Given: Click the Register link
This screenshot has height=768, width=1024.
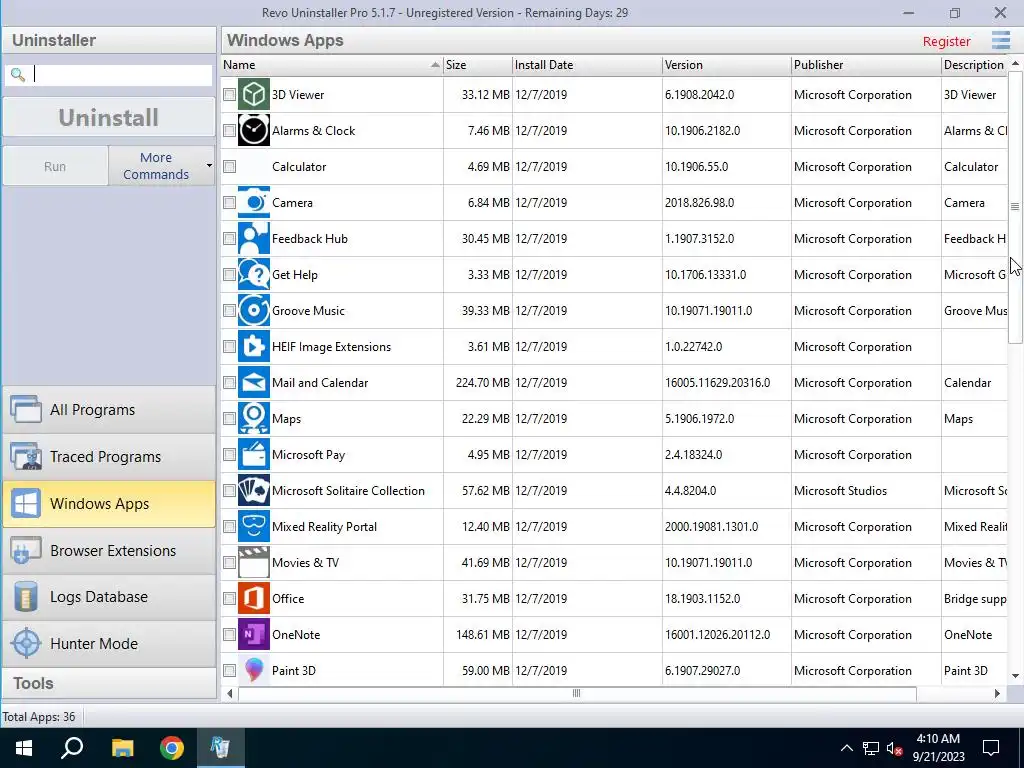Looking at the screenshot, I should point(946,41).
